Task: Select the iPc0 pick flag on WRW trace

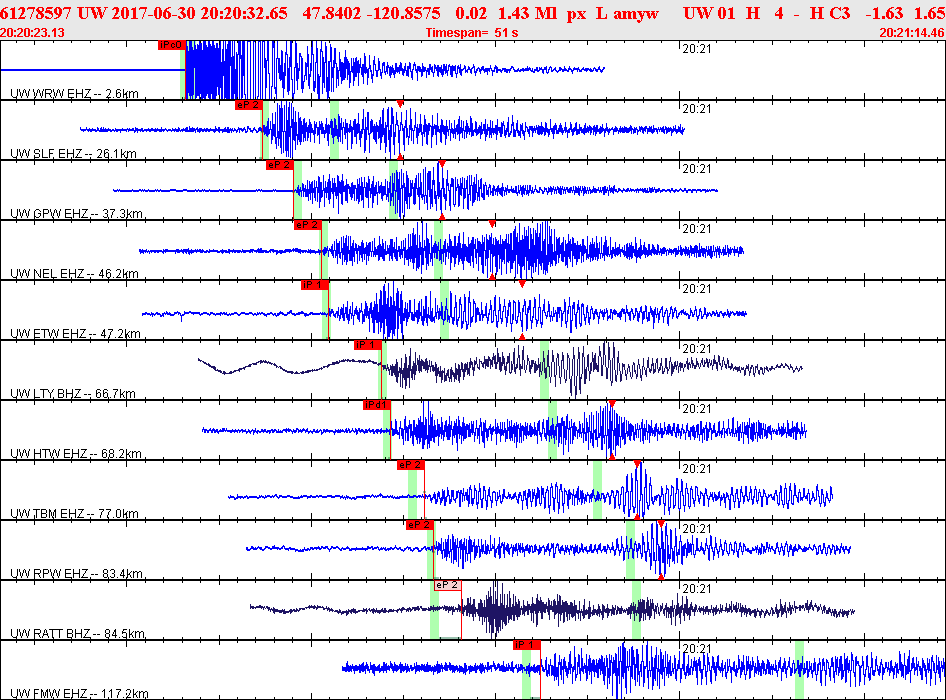Action: [x=171, y=45]
